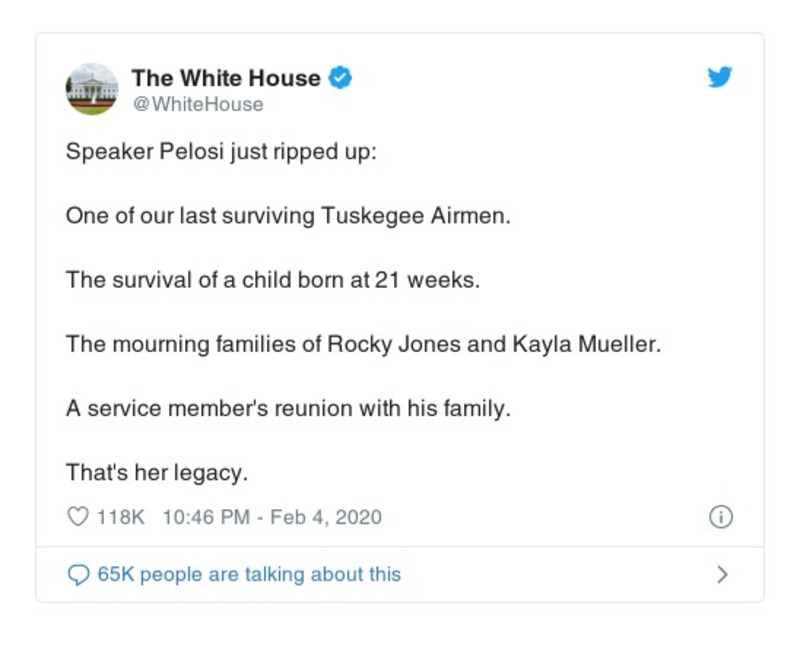The width and height of the screenshot is (800, 654).
Task: Click '65K people are talking about this'
Action: [x=246, y=573]
